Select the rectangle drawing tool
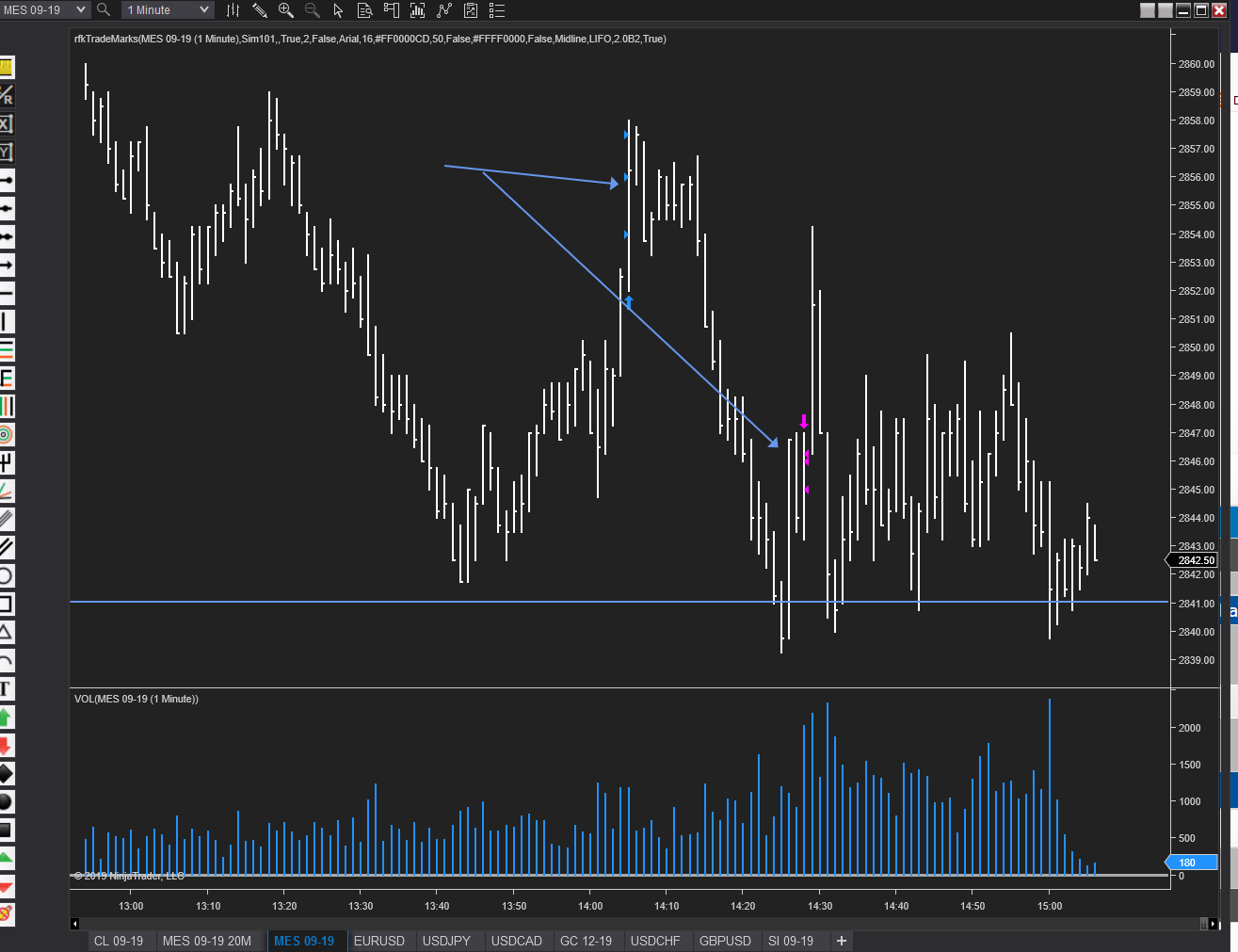The width and height of the screenshot is (1238, 952). pos(6,604)
